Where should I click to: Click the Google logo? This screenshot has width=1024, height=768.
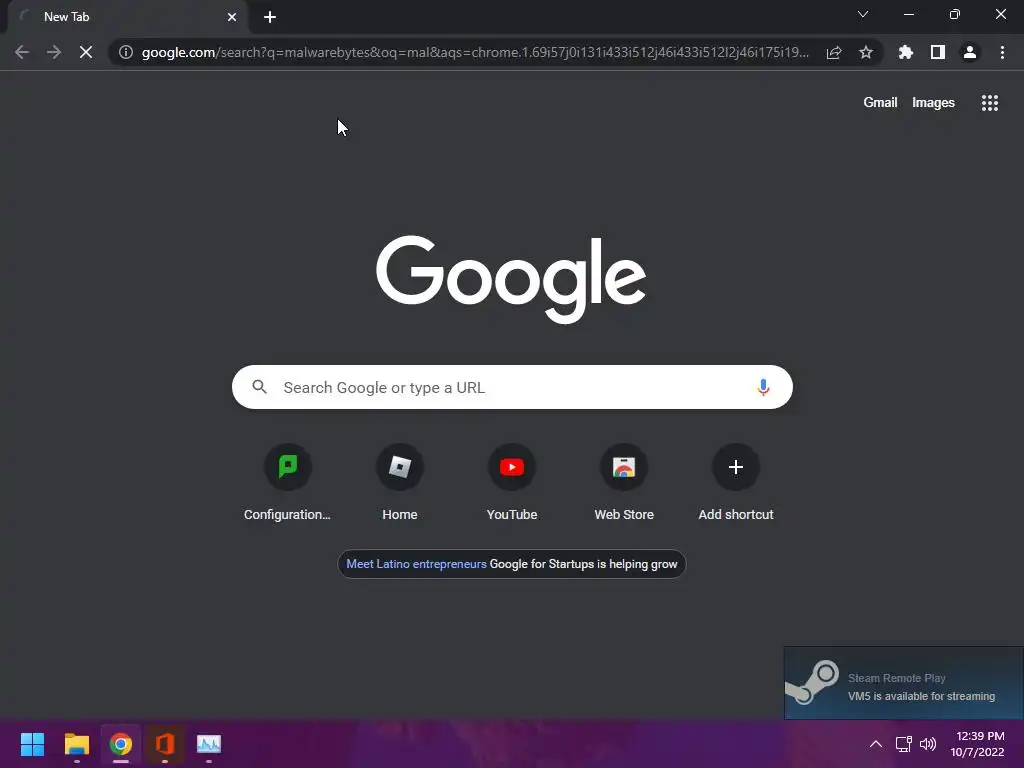511,279
